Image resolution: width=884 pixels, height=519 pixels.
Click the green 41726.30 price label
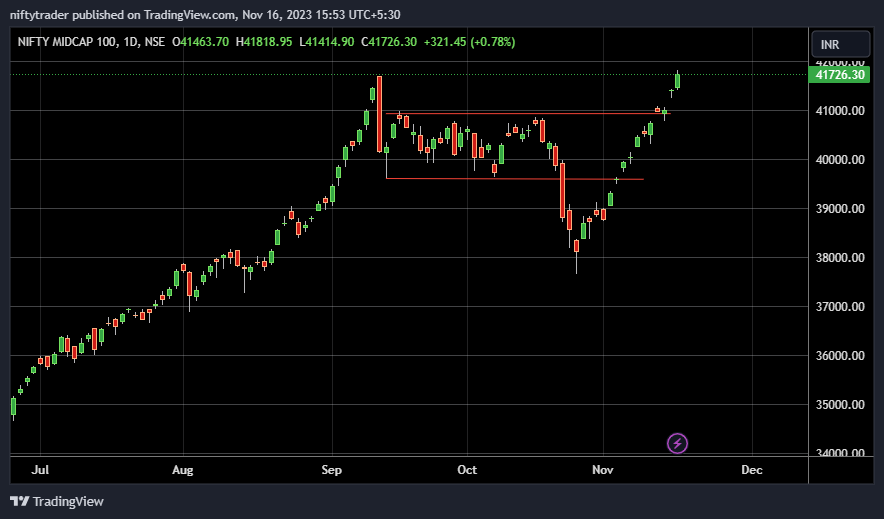point(839,75)
